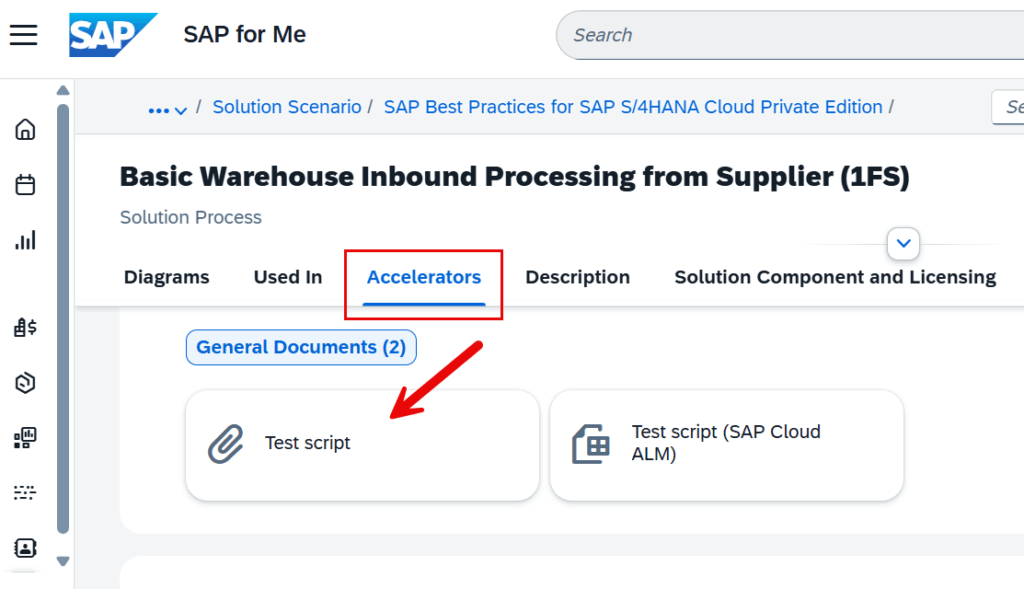Expand the breadcrumb ellipsis dropdown
The image size is (1024, 589).
pyautogui.click(x=166, y=107)
